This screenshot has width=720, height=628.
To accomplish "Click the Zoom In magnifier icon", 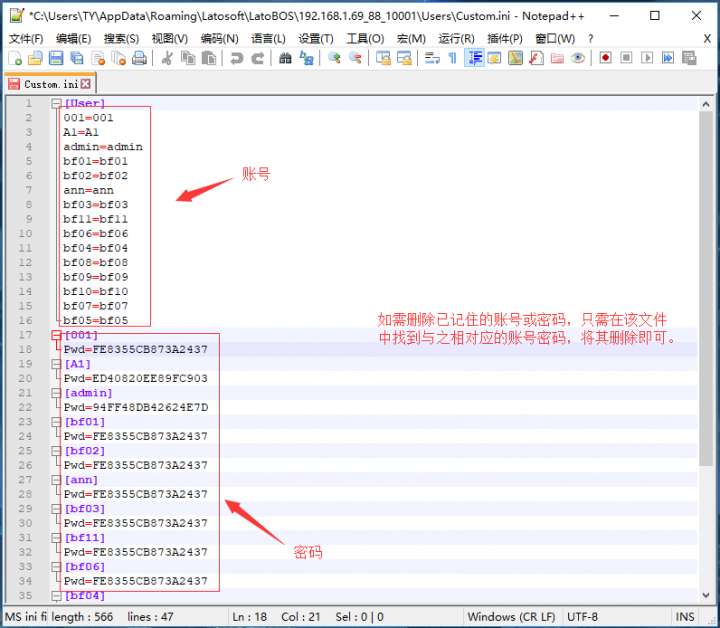I will pyautogui.click(x=334, y=58).
